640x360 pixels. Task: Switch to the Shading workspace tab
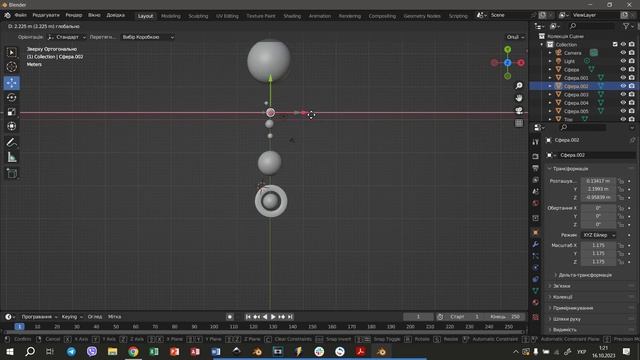tap(292, 16)
